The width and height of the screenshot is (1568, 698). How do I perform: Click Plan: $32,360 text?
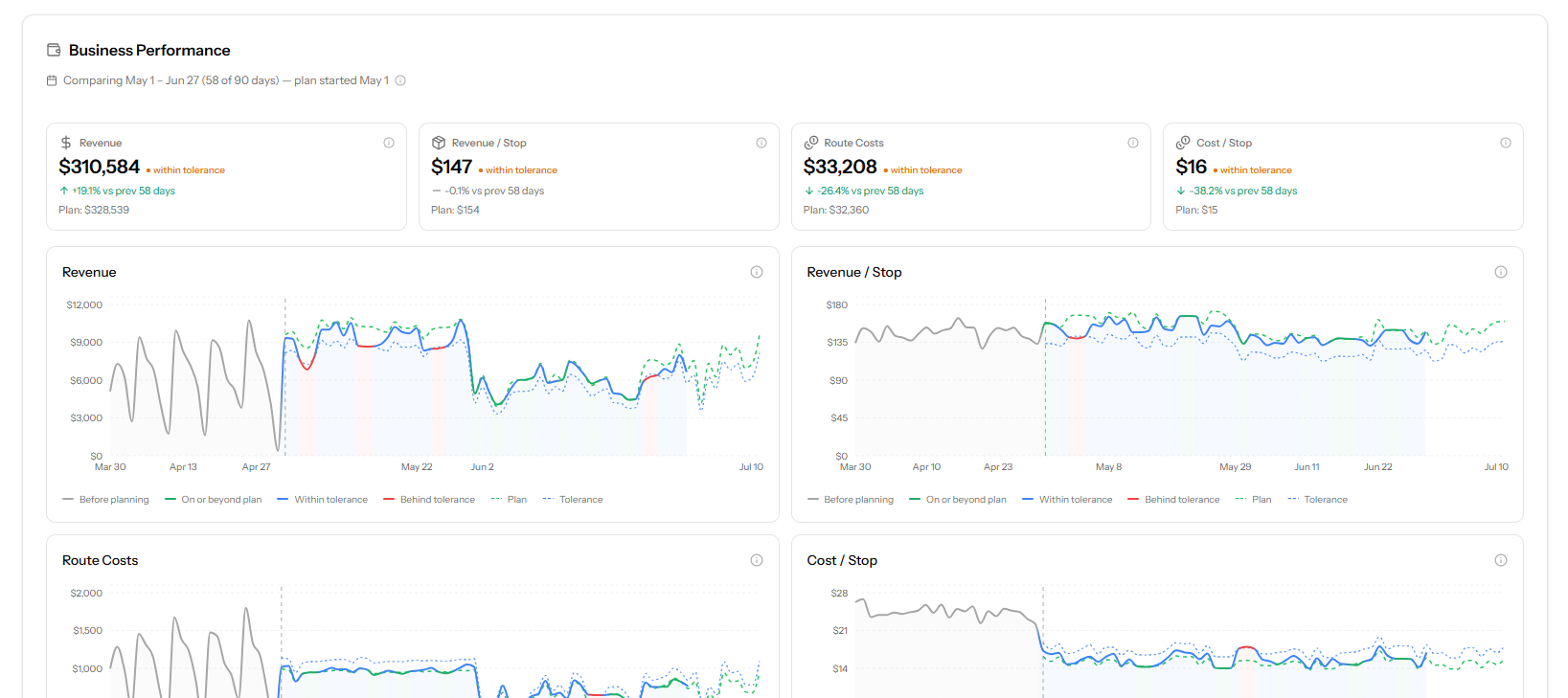coord(836,210)
